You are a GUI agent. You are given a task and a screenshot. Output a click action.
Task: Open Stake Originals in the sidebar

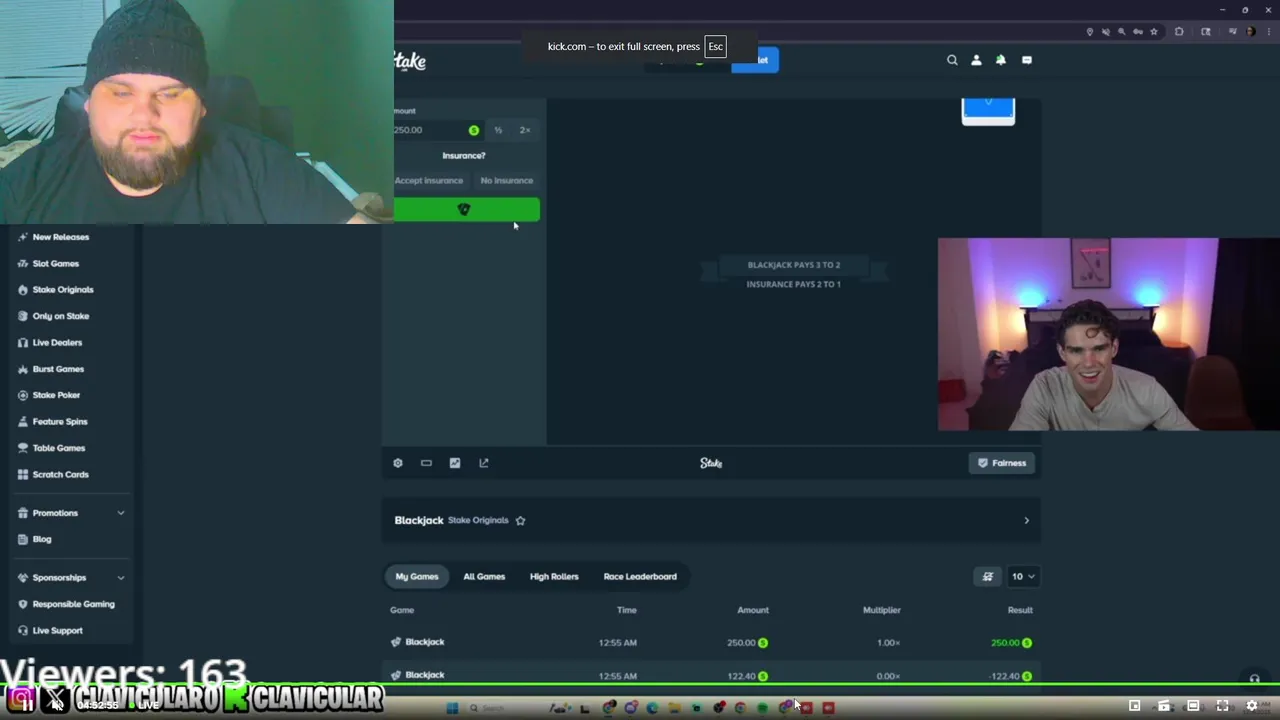pyautogui.click(x=63, y=290)
